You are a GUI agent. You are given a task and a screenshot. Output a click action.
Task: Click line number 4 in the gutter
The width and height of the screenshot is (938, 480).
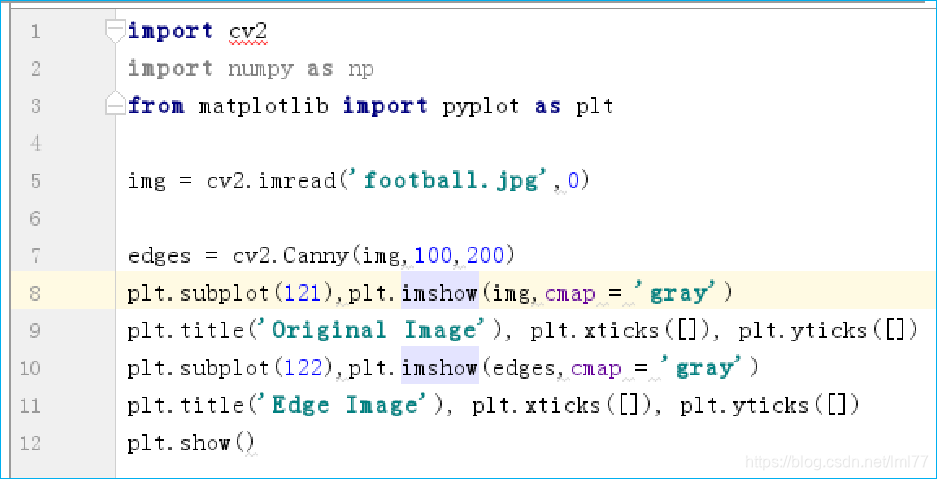point(35,144)
